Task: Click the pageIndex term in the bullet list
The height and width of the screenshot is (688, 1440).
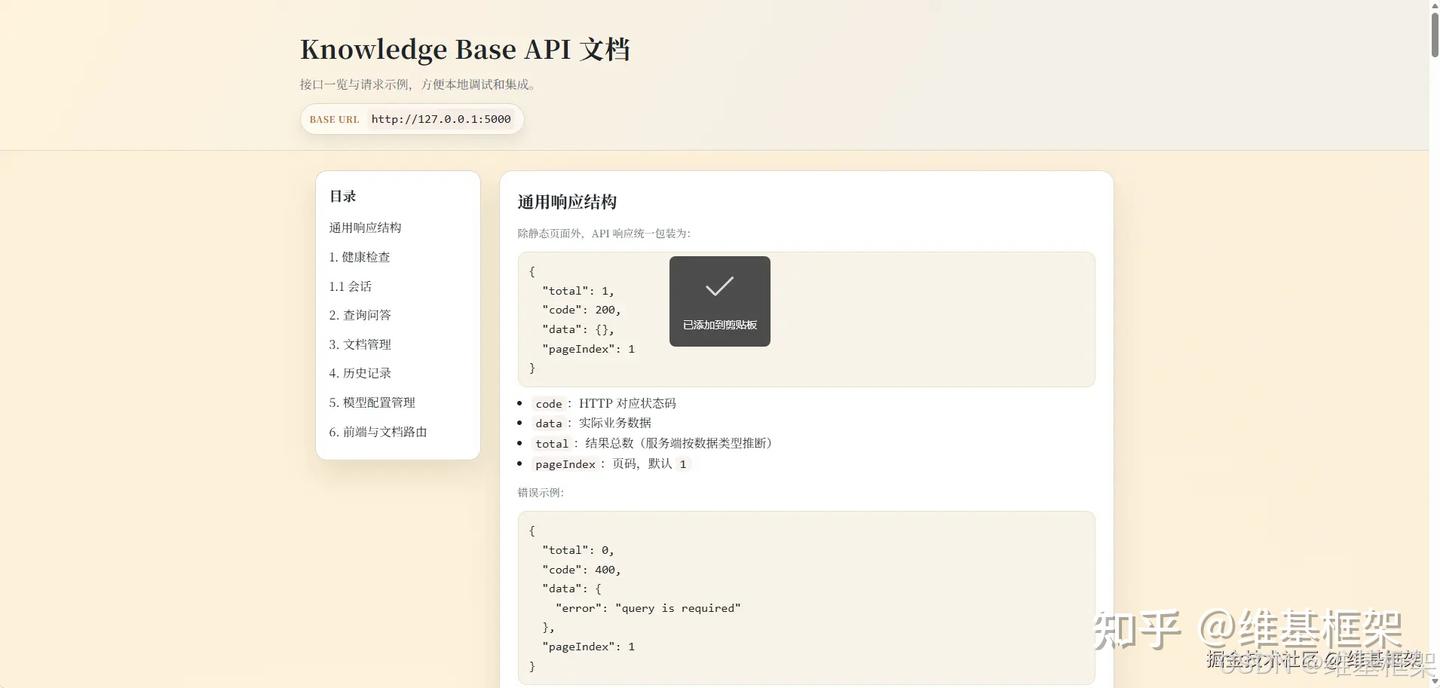Action: click(565, 464)
